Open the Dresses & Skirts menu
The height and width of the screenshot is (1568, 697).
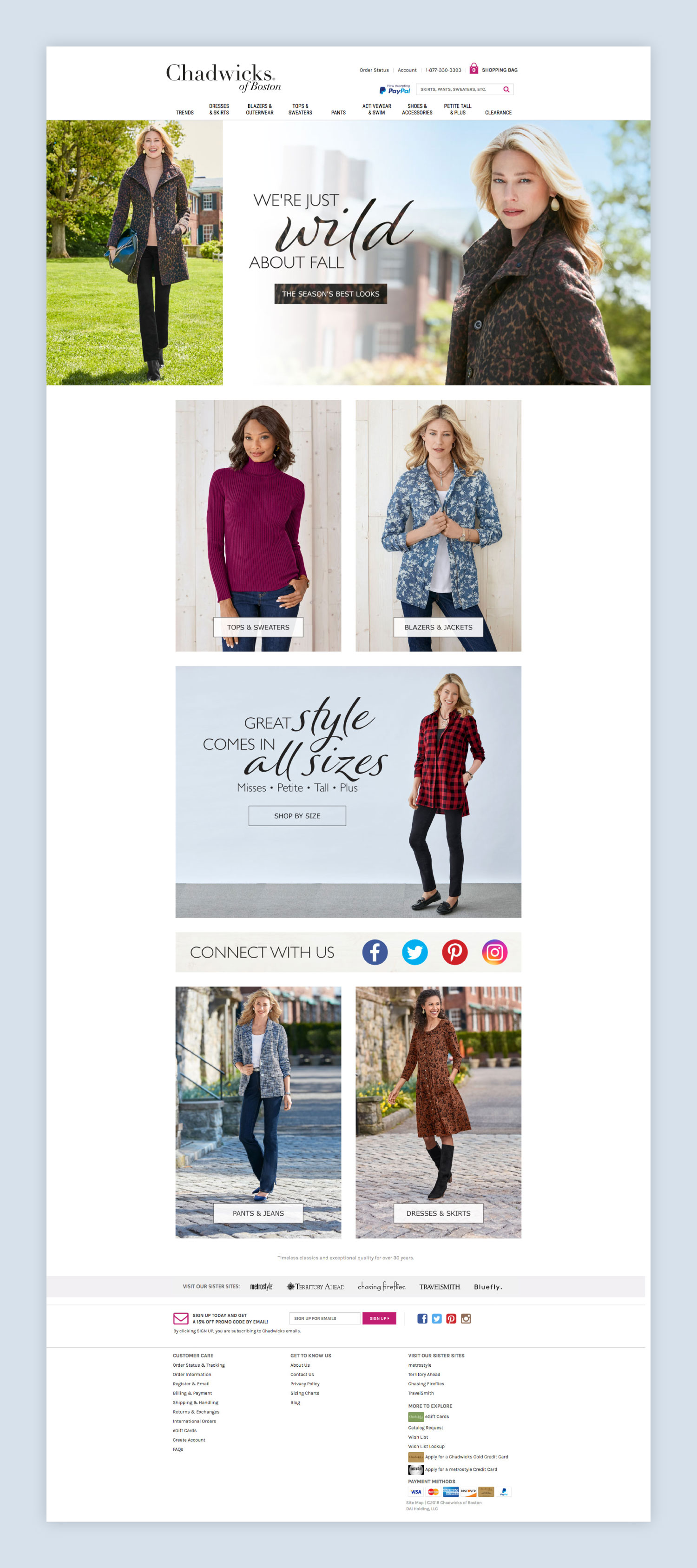(219, 109)
